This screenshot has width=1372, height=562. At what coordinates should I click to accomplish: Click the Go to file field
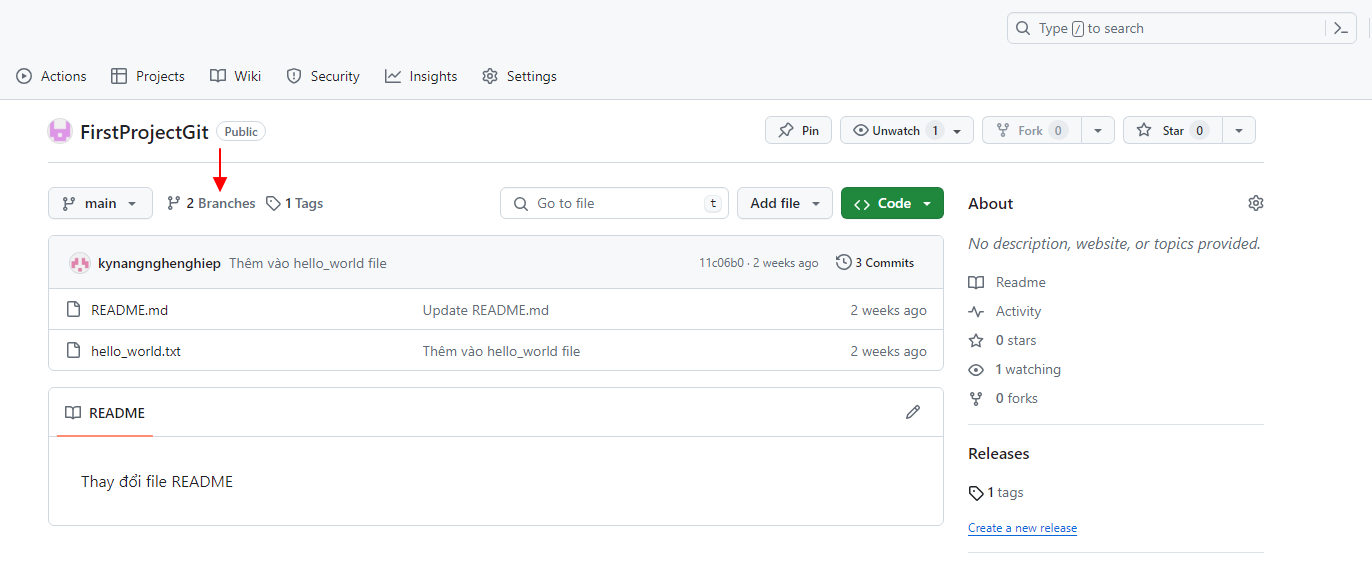coord(615,203)
